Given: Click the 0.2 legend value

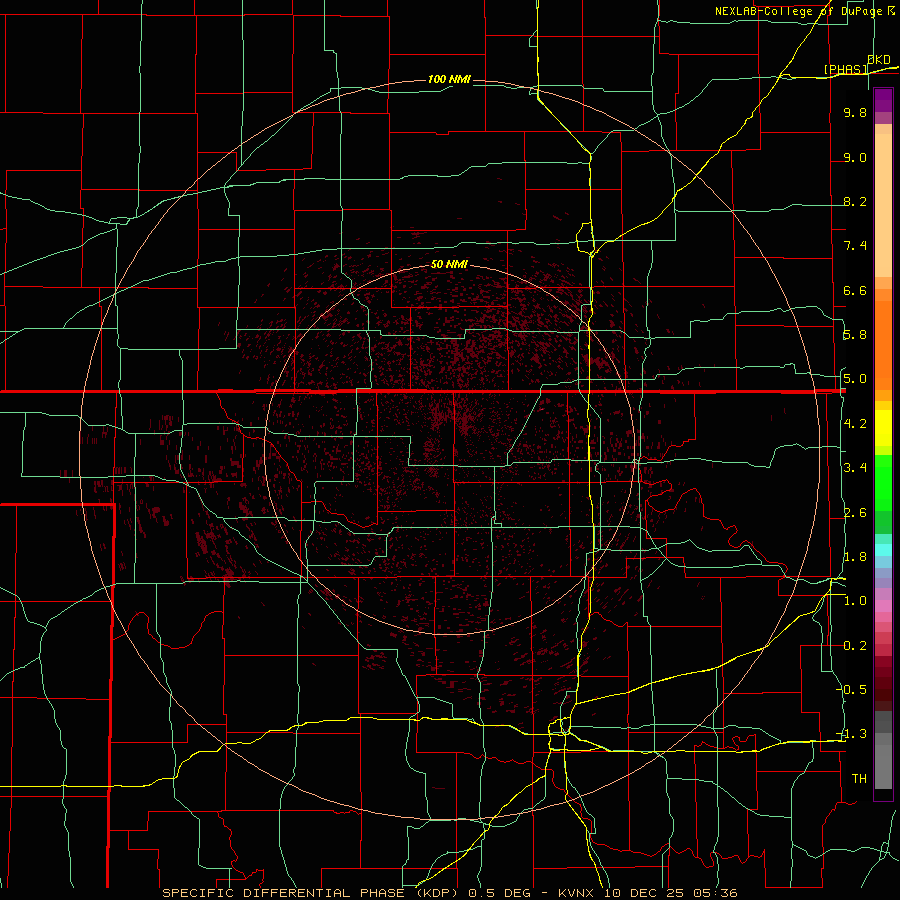Looking at the screenshot, I should point(855,646).
